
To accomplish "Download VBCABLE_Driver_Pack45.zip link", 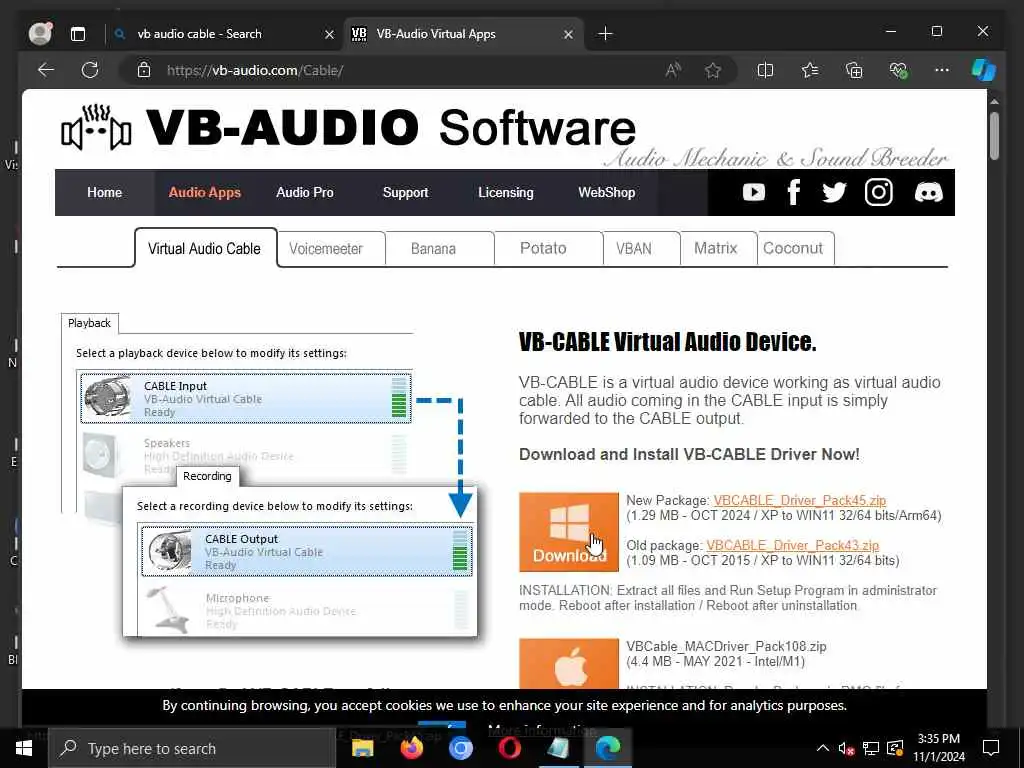I will click(x=799, y=500).
